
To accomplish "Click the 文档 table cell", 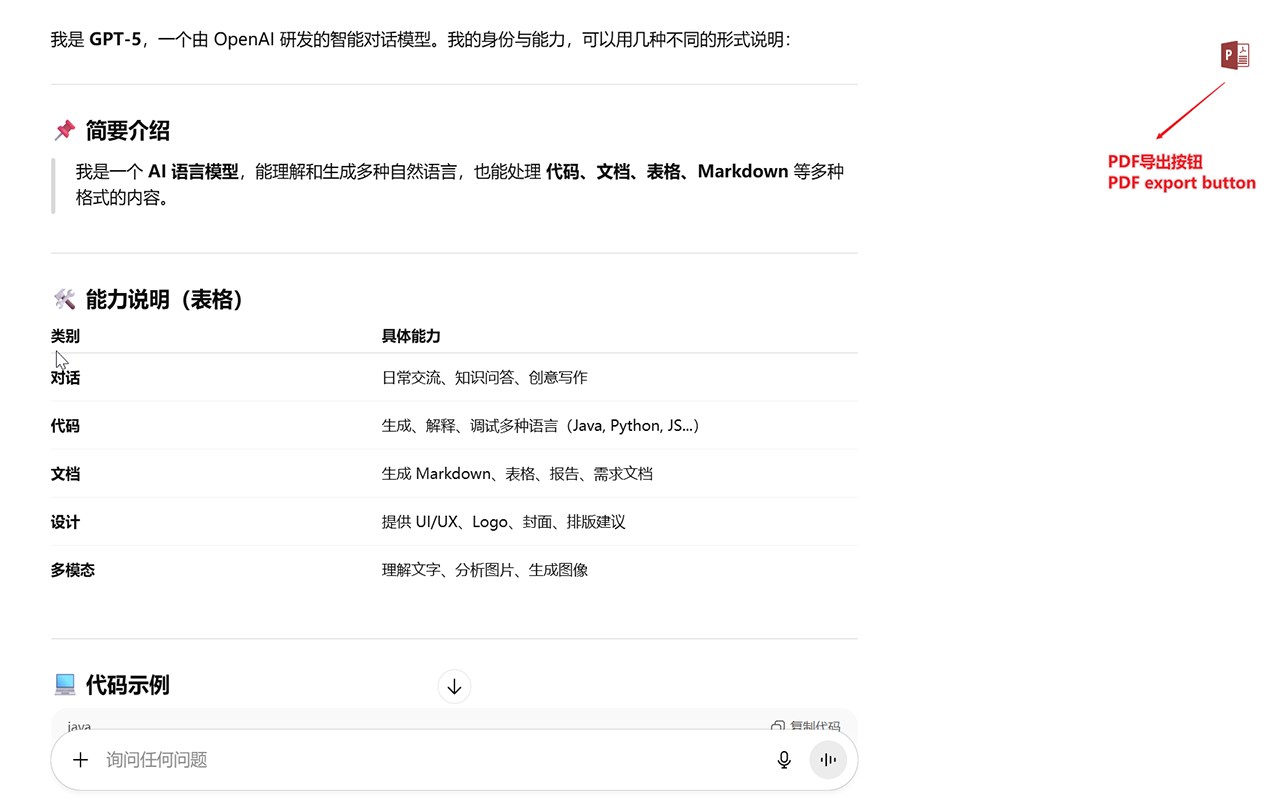I will click(65, 474).
